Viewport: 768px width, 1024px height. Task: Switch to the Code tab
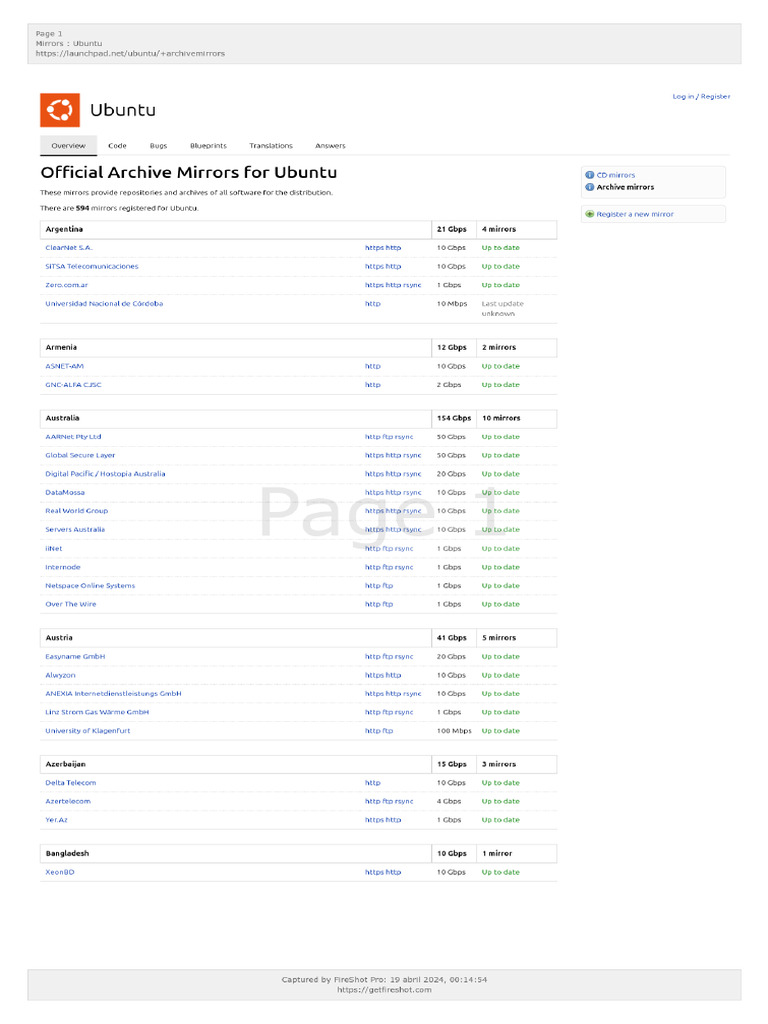[118, 146]
